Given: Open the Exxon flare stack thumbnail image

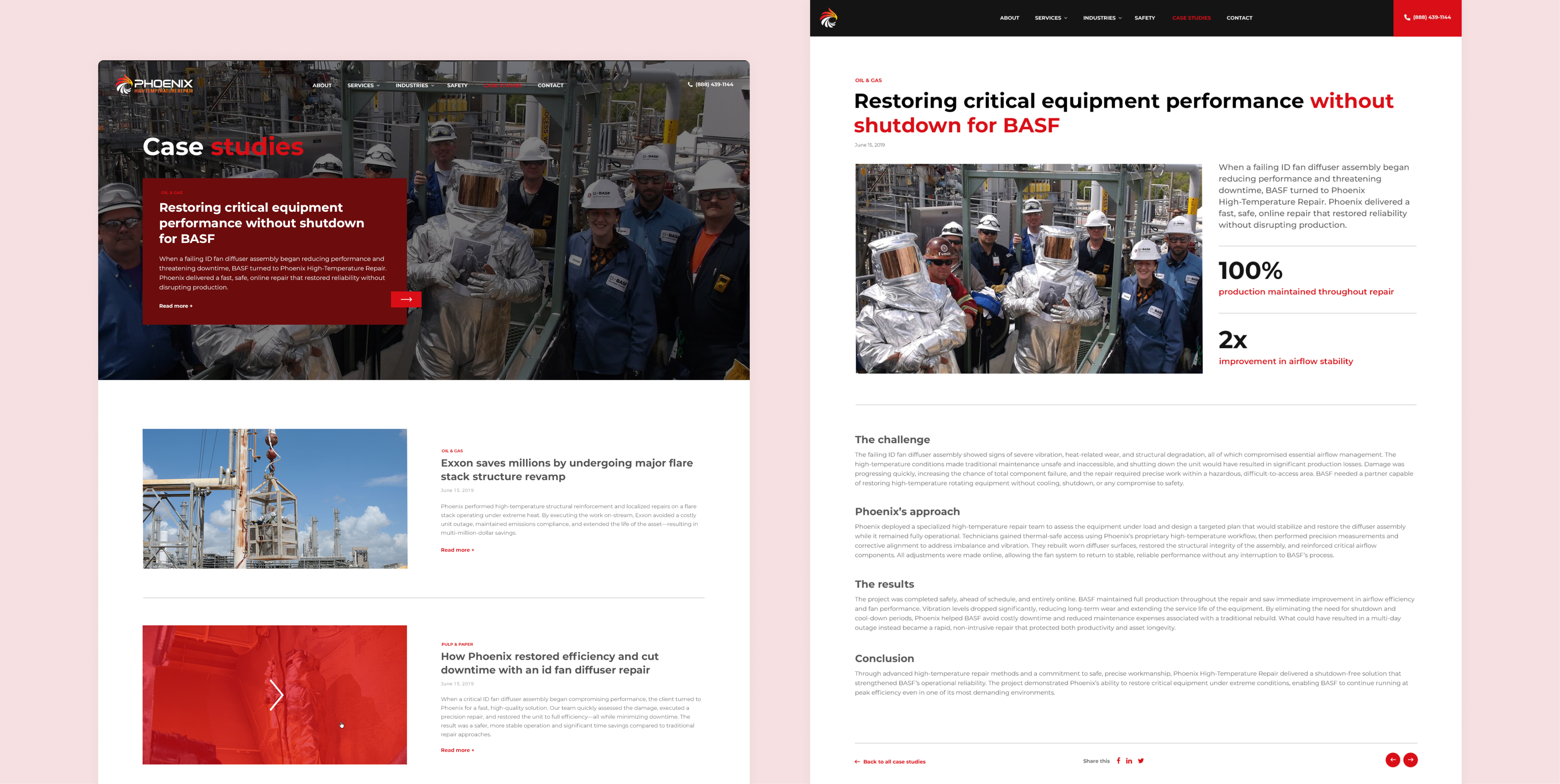Looking at the screenshot, I should [x=275, y=499].
